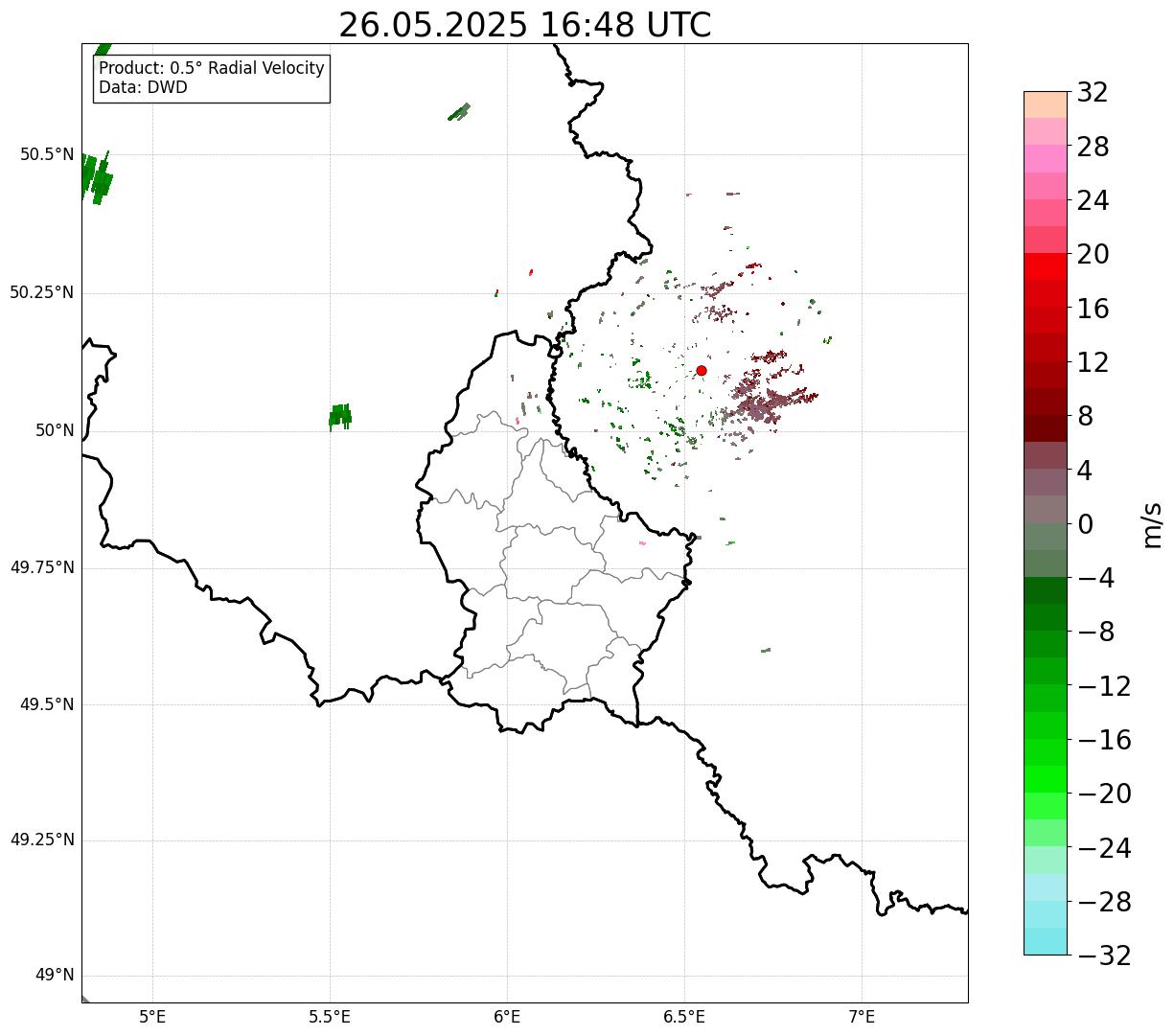Click the 49.5°N latitude label
The image size is (1174, 1036).
(x=47, y=704)
